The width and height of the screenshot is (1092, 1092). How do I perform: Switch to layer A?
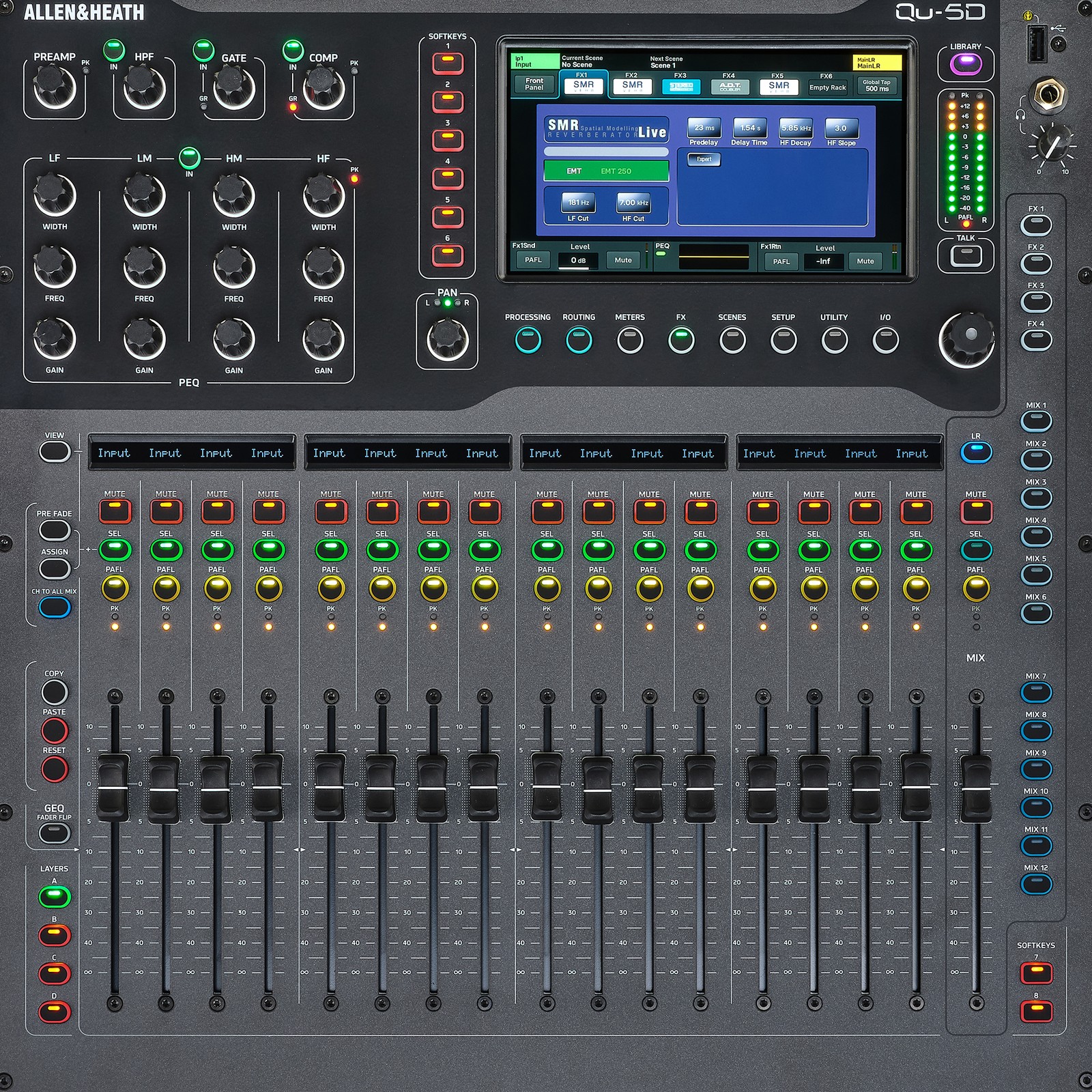point(55,896)
